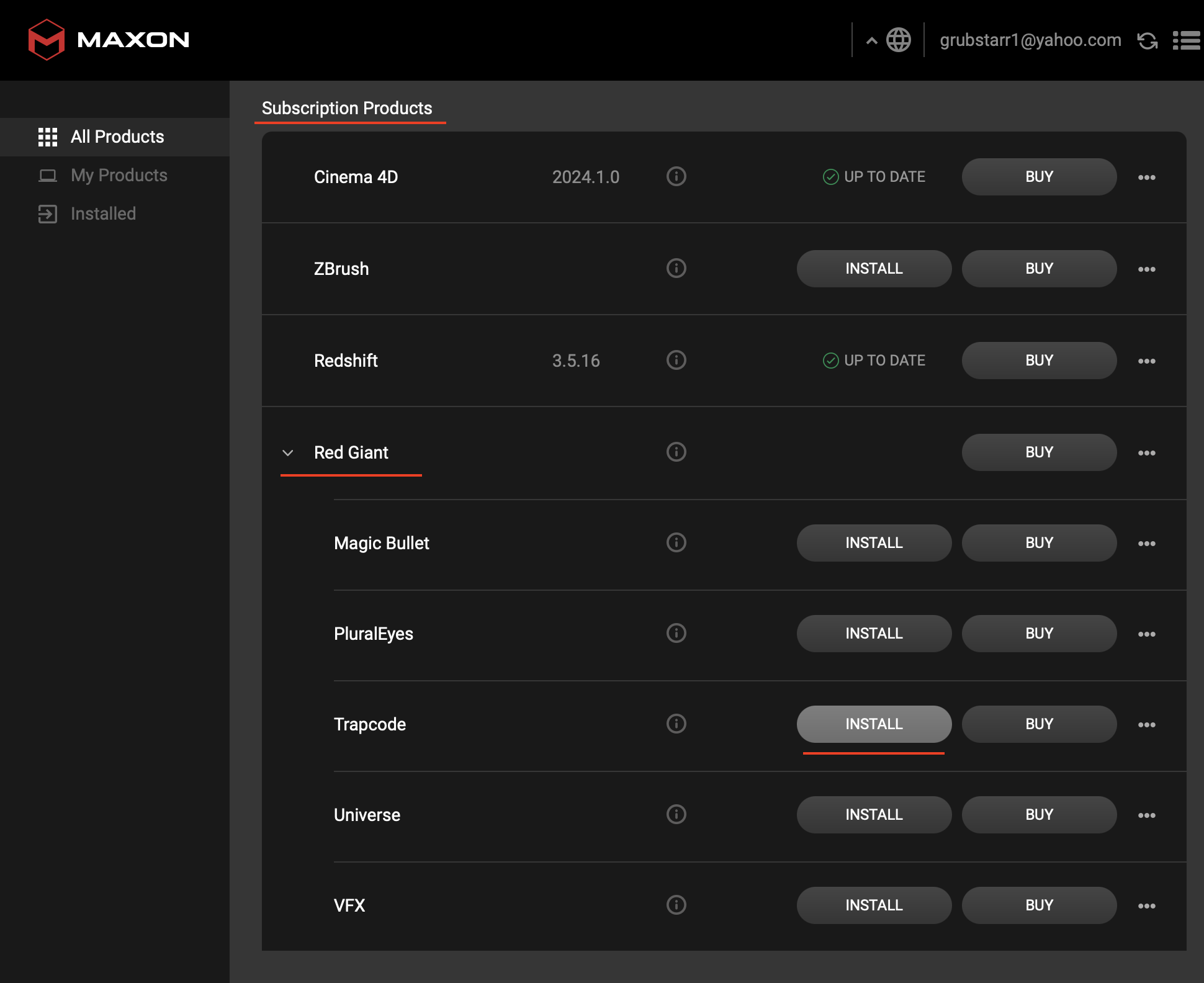Open info for Redshift
This screenshot has height=983, width=1204.
(x=676, y=360)
